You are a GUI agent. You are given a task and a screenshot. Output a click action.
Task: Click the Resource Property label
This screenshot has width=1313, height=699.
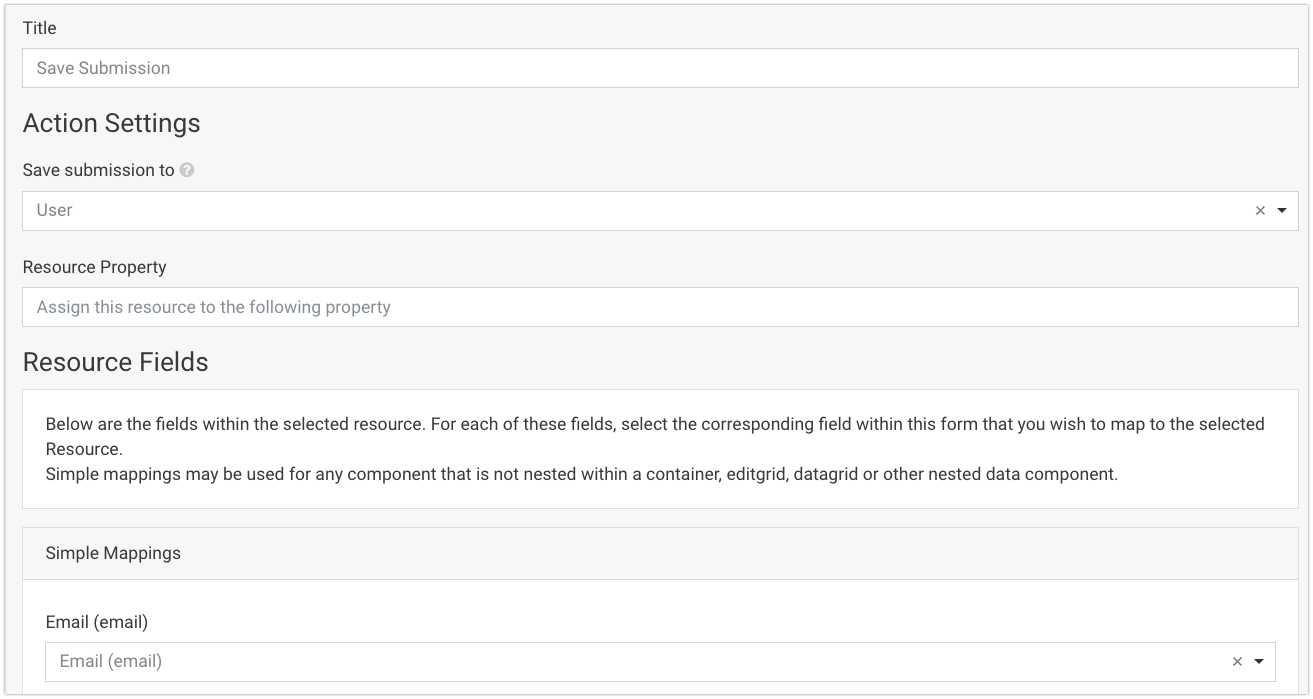(94, 267)
